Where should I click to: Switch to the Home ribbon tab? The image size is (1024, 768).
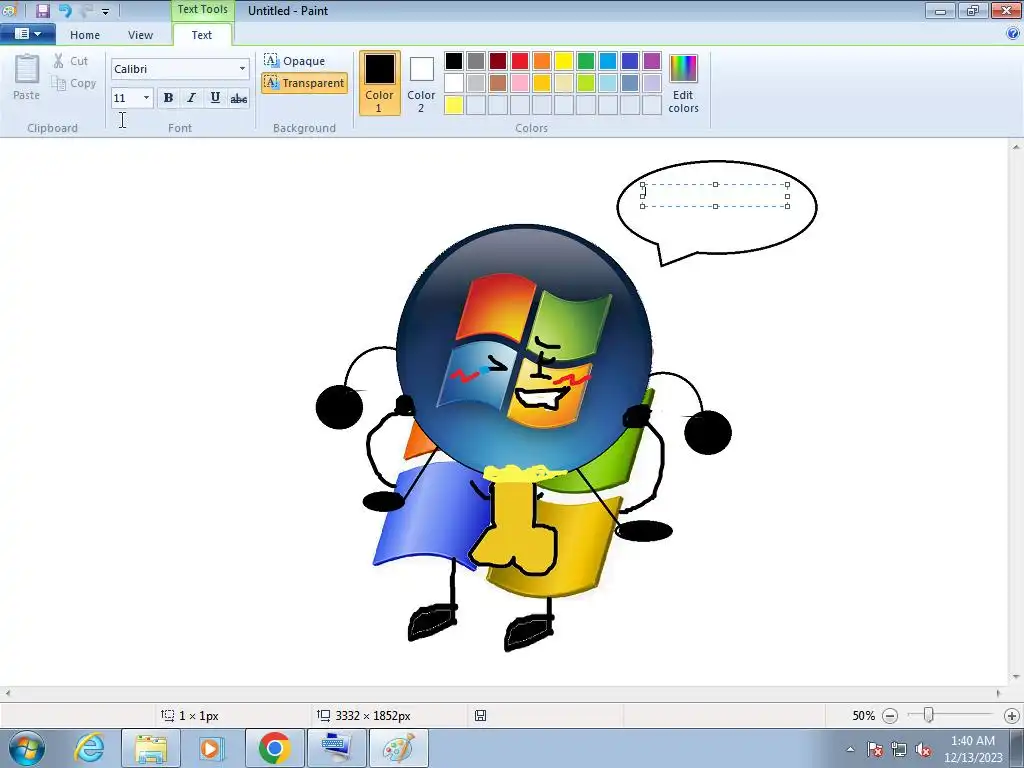85,35
